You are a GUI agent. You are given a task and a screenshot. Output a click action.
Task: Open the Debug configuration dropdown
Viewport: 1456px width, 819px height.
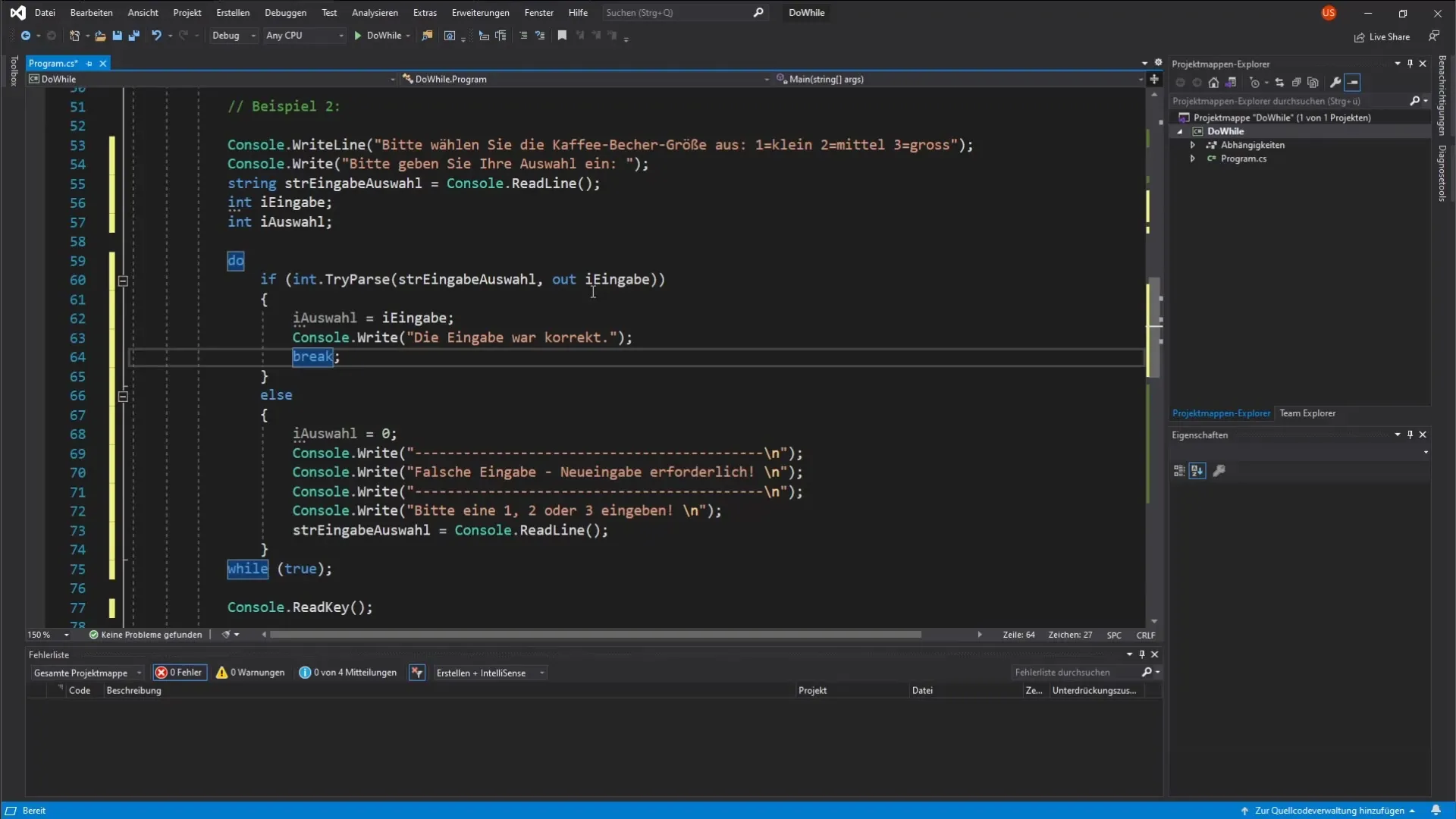coord(234,36)
